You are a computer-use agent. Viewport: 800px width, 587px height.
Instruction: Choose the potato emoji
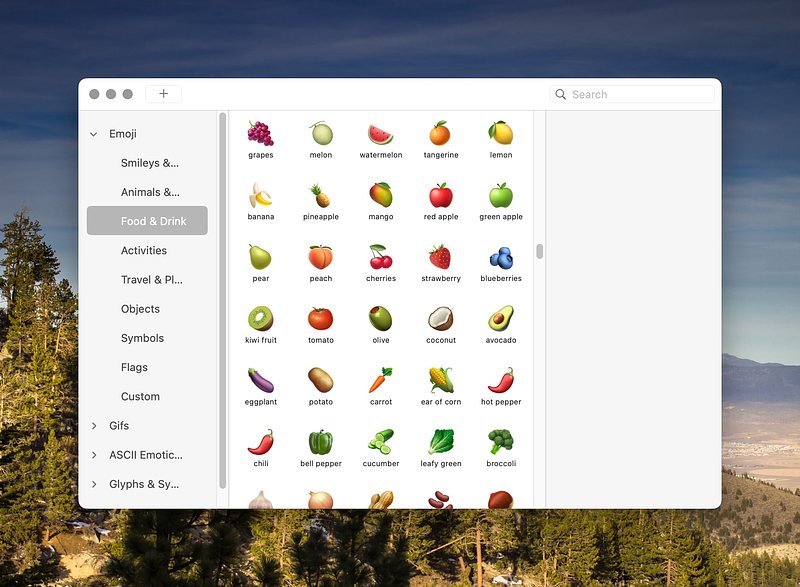point(321,380)
